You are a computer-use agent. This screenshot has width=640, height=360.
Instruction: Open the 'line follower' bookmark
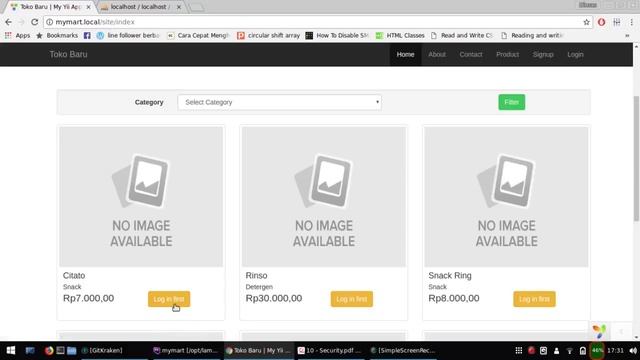pos(128,36)
